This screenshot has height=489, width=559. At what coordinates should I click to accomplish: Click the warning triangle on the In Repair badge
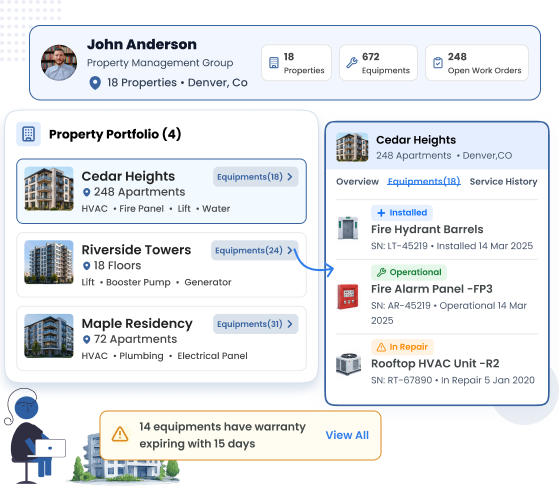coord(381,347)
